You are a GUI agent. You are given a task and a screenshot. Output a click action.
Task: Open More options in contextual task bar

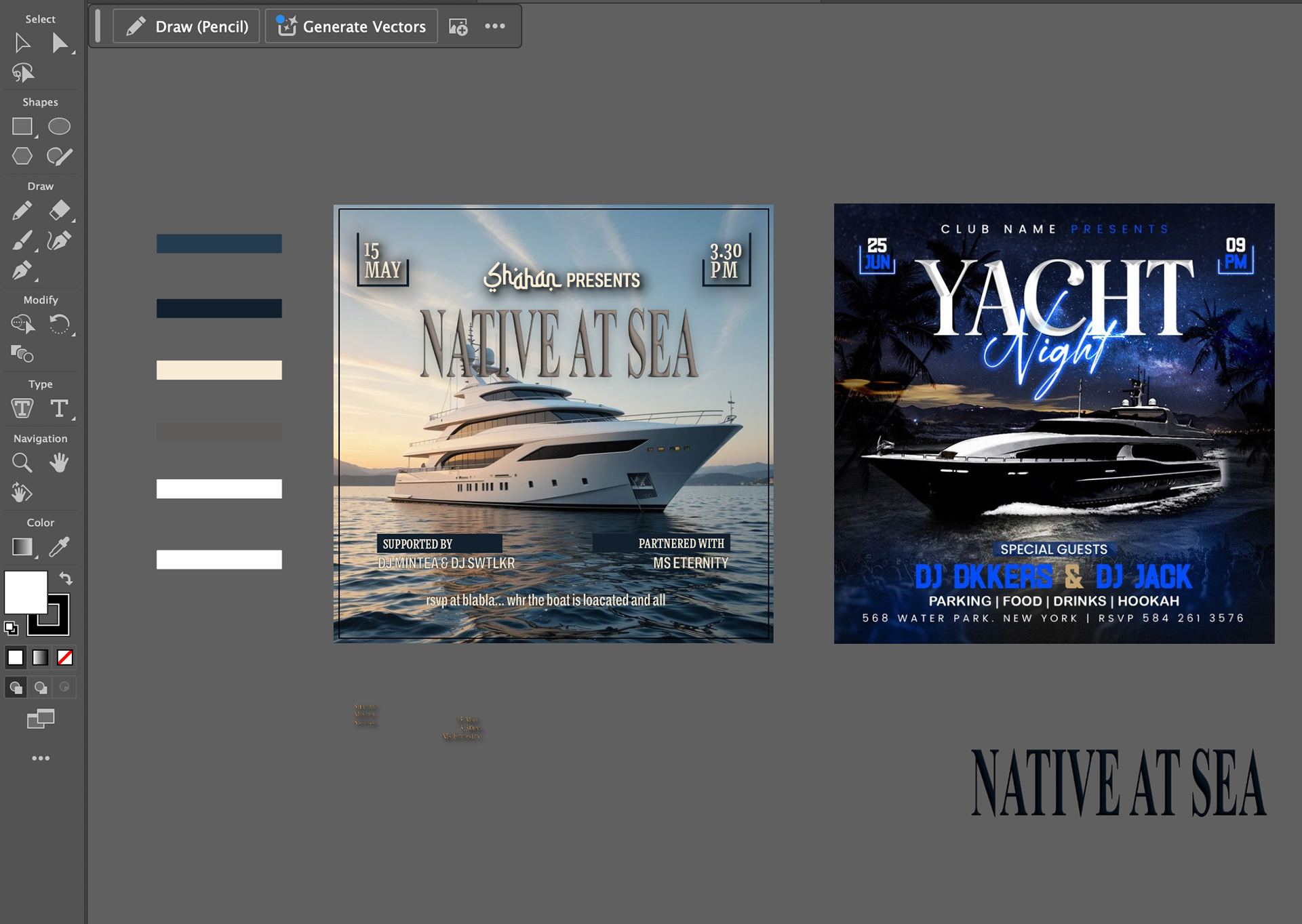[495, 26]
